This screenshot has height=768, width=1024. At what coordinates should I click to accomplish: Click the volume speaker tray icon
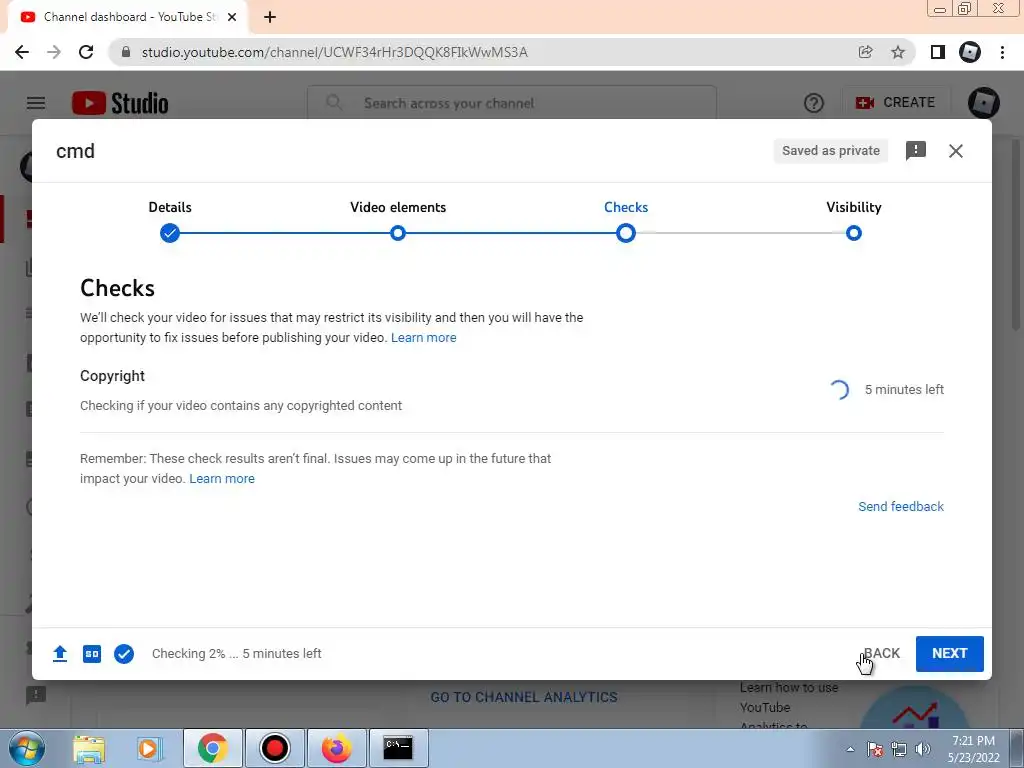click(923, 749)
